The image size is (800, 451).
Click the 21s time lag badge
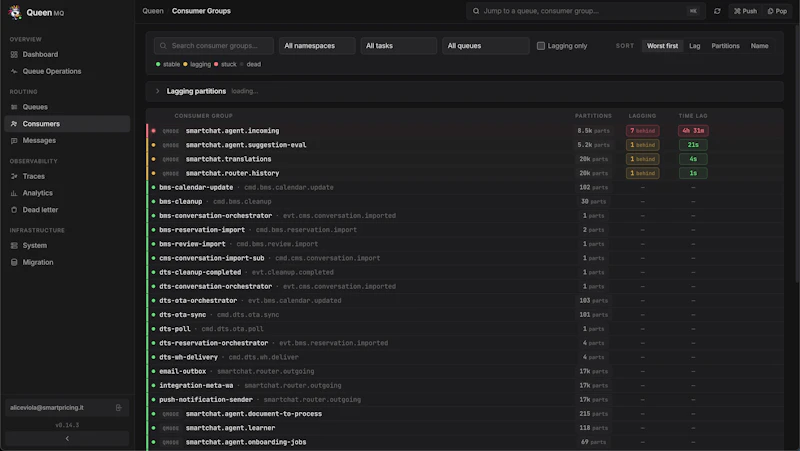coord(693,145)
